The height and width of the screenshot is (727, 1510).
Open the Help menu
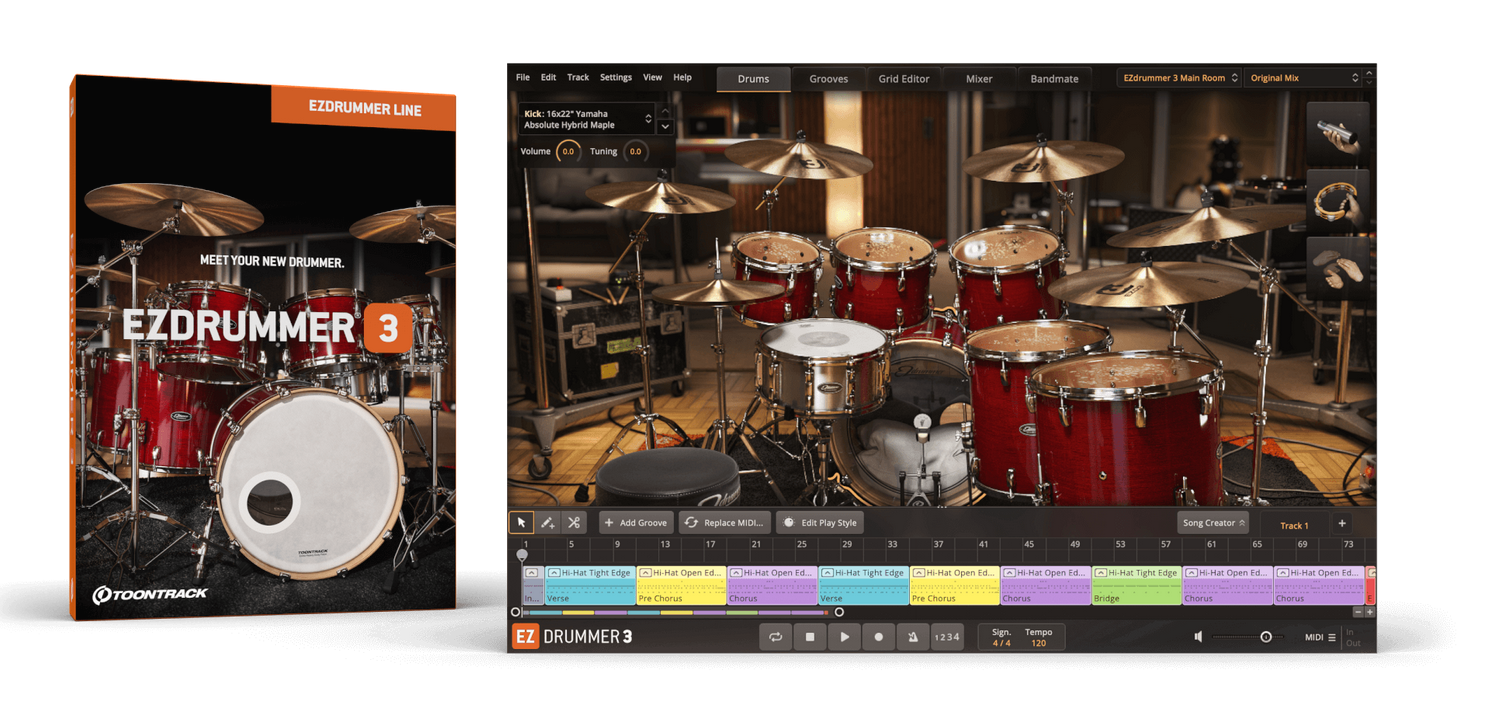(682, 78)
